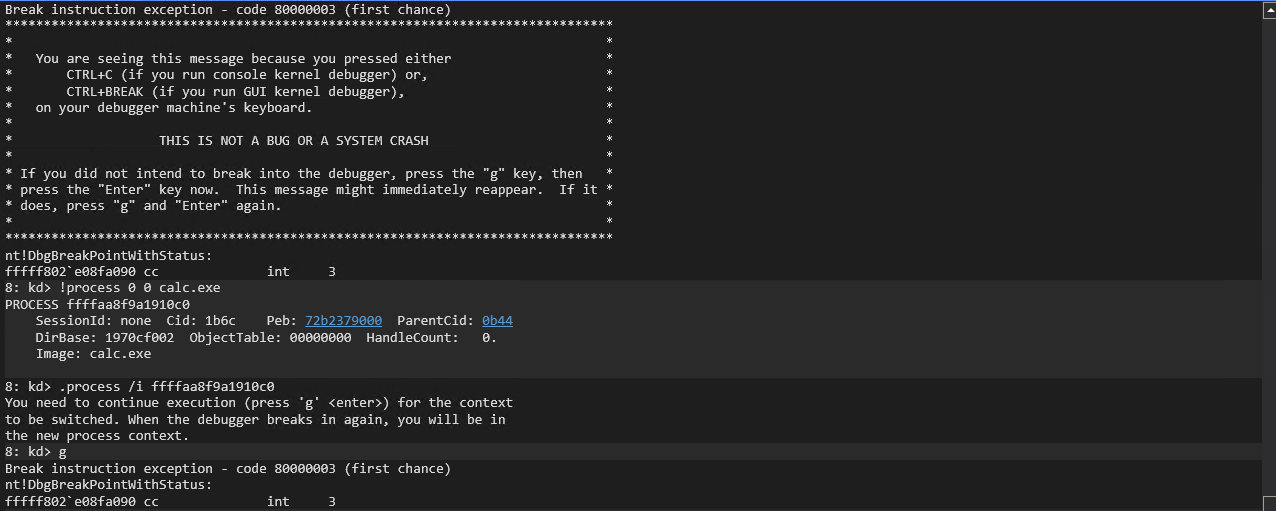Click the topmost "Break instruction exception" line

(x=228, y=10)
